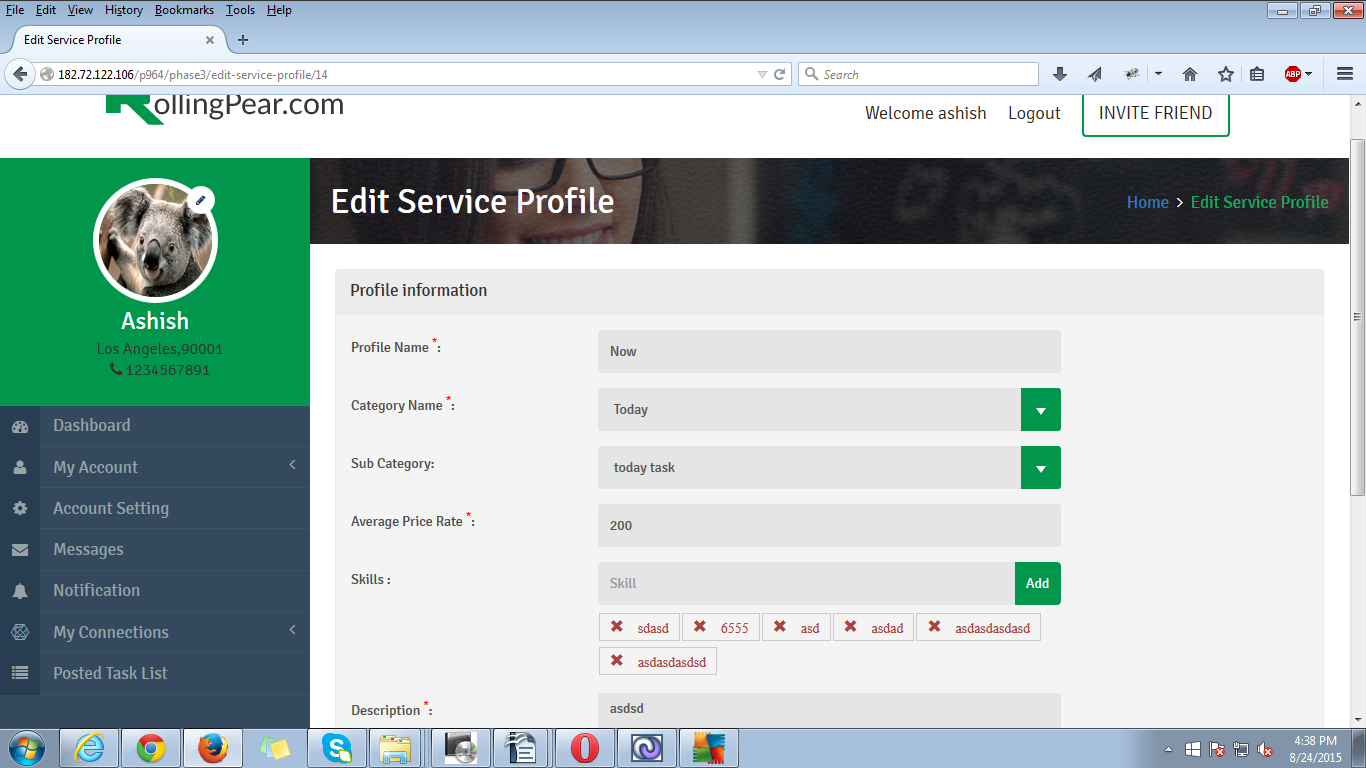Reload the page with the refresh icon

780,74
